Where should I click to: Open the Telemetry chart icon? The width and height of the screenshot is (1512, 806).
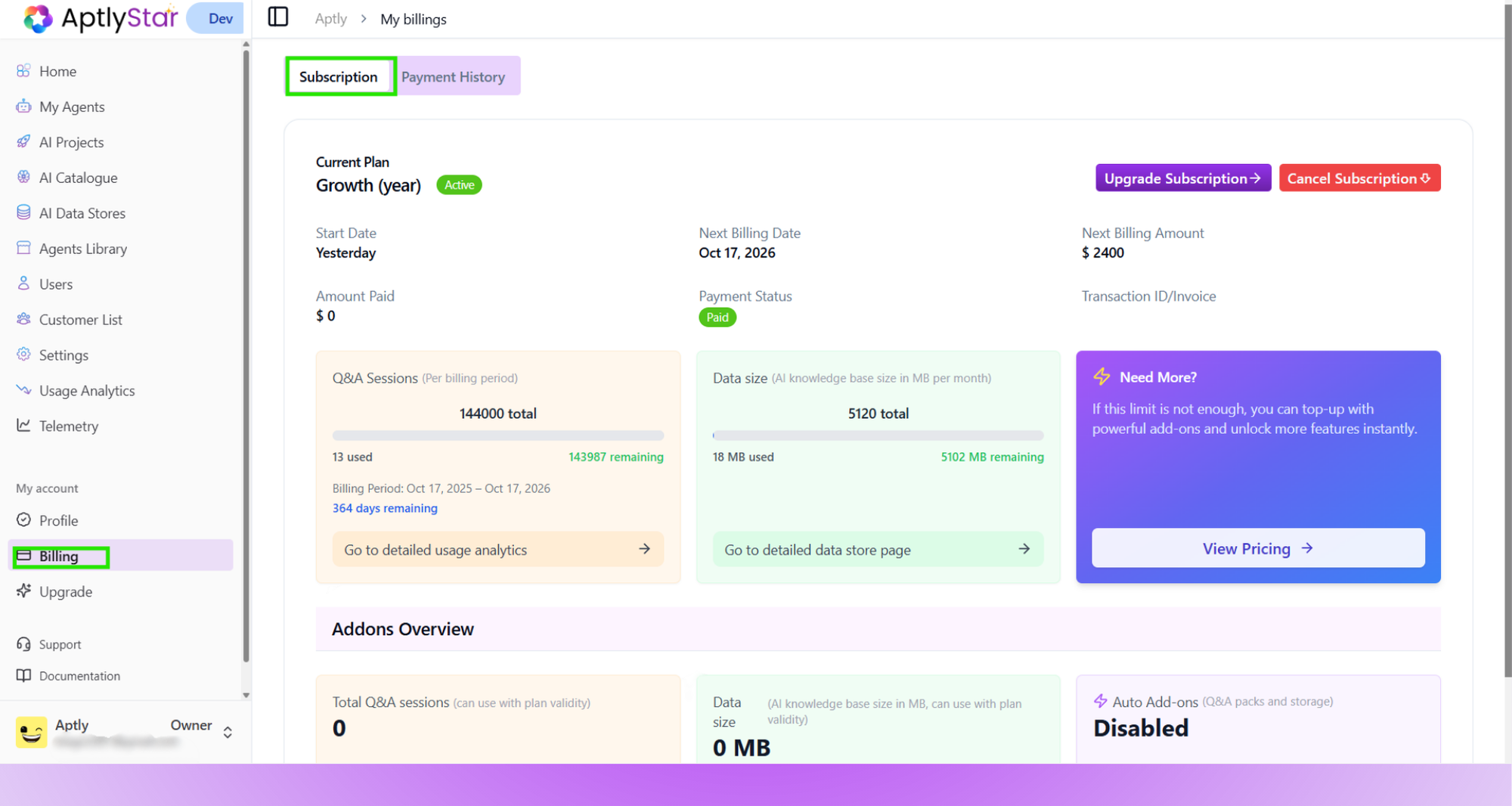[x=24, y=426]
